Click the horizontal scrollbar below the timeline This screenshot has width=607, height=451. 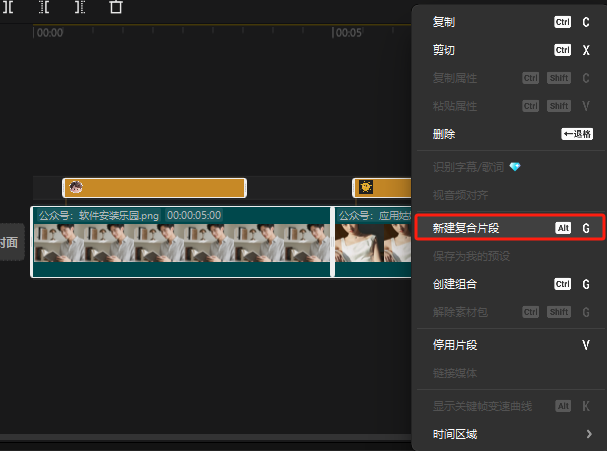tap(200, 438)
